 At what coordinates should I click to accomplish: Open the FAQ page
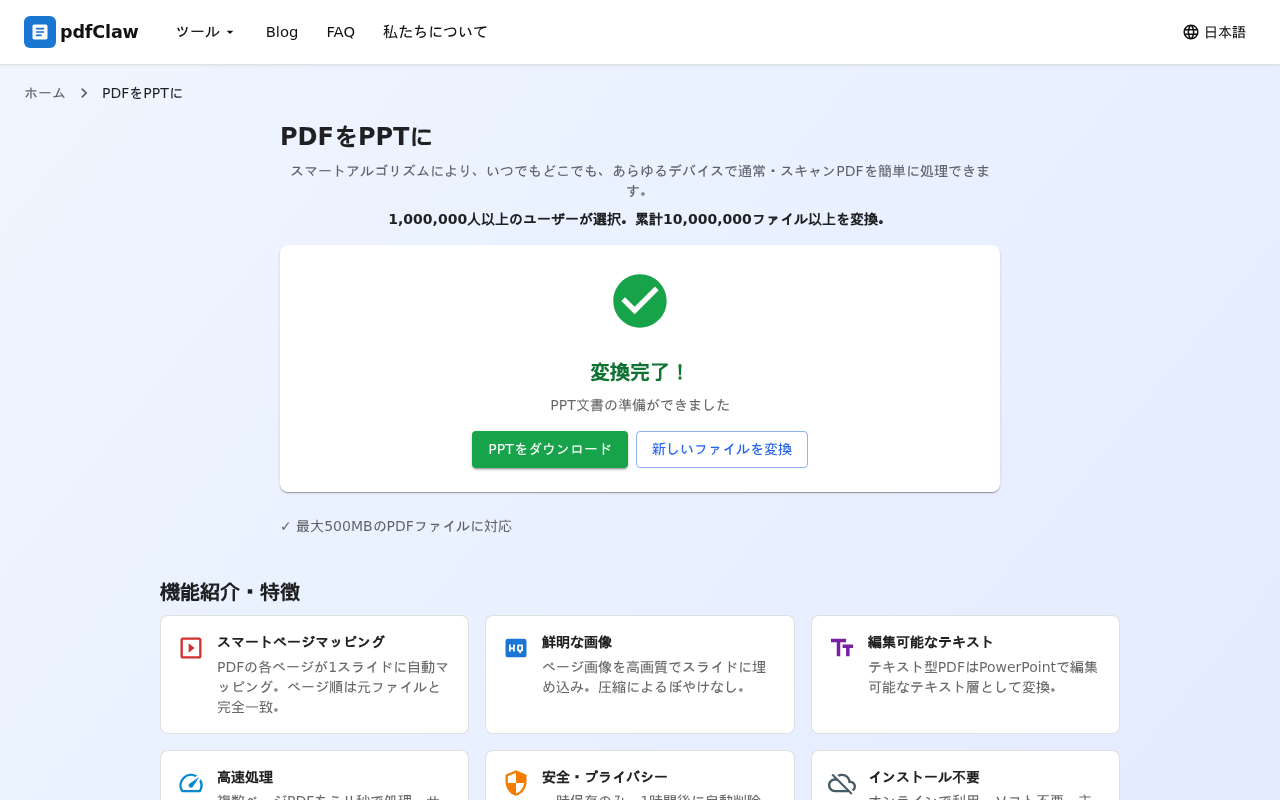click(x=340, y=31)
